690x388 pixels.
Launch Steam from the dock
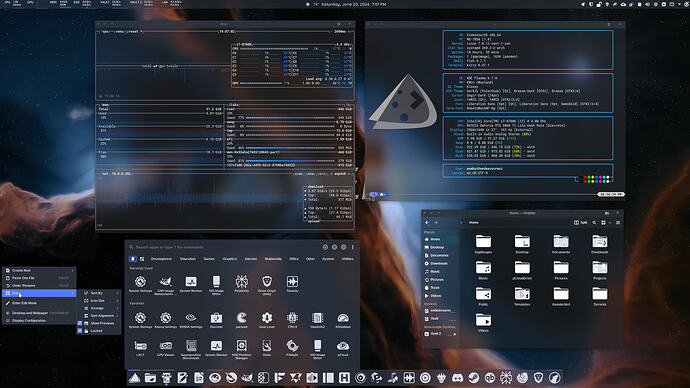click(x=473, y=377)
